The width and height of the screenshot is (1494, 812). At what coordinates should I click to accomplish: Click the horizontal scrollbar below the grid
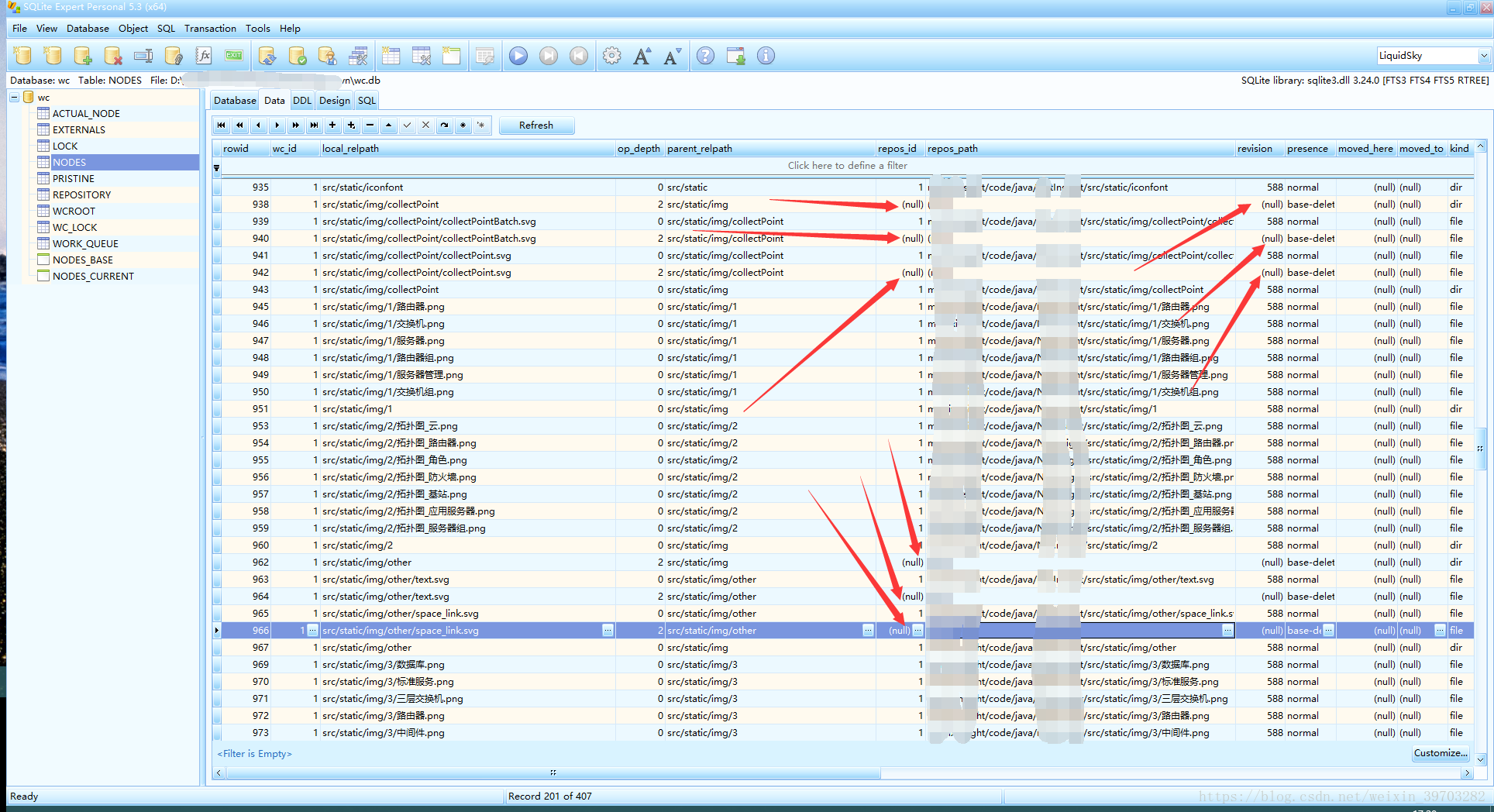coord(552,773)
